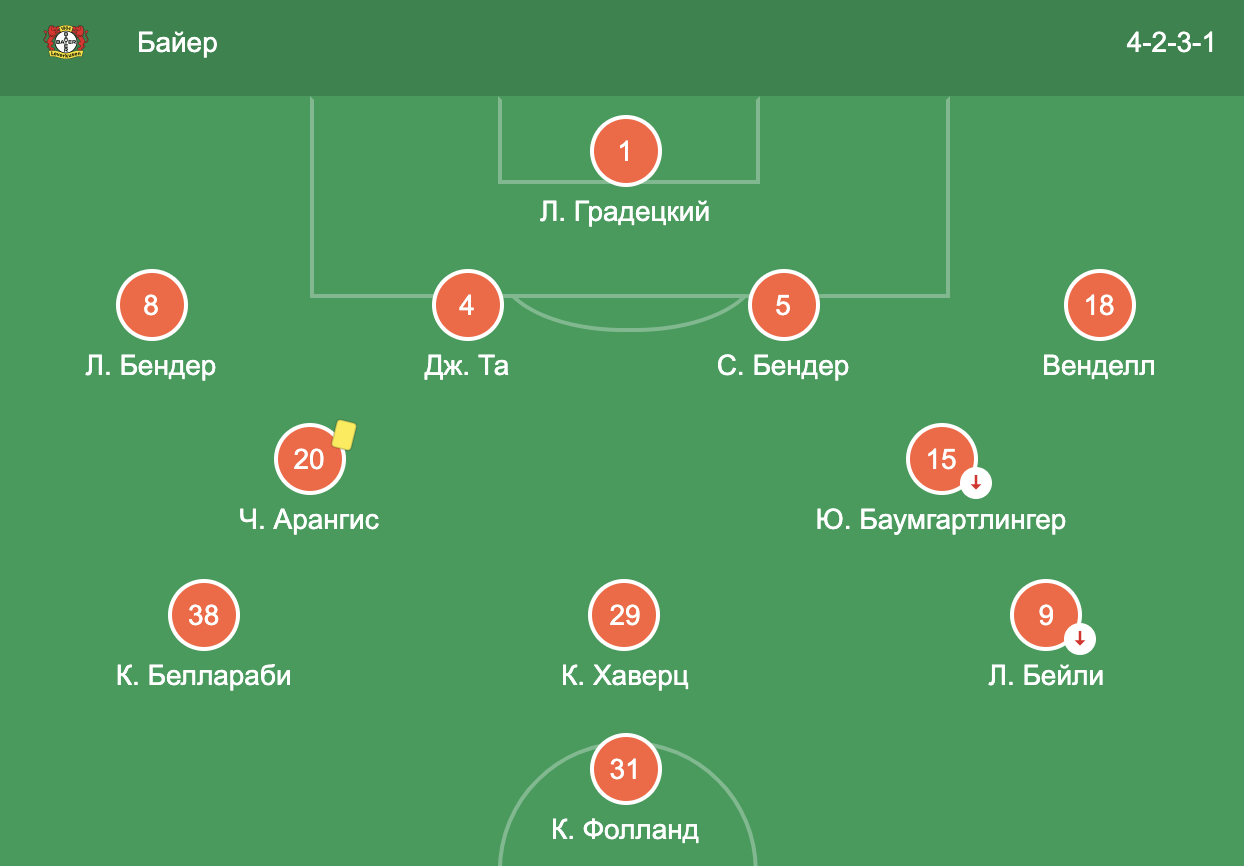Select goalkeeper number 1 circle
Screen dimensions: 1244x866
pyautogui.click(x=625, y=151)
